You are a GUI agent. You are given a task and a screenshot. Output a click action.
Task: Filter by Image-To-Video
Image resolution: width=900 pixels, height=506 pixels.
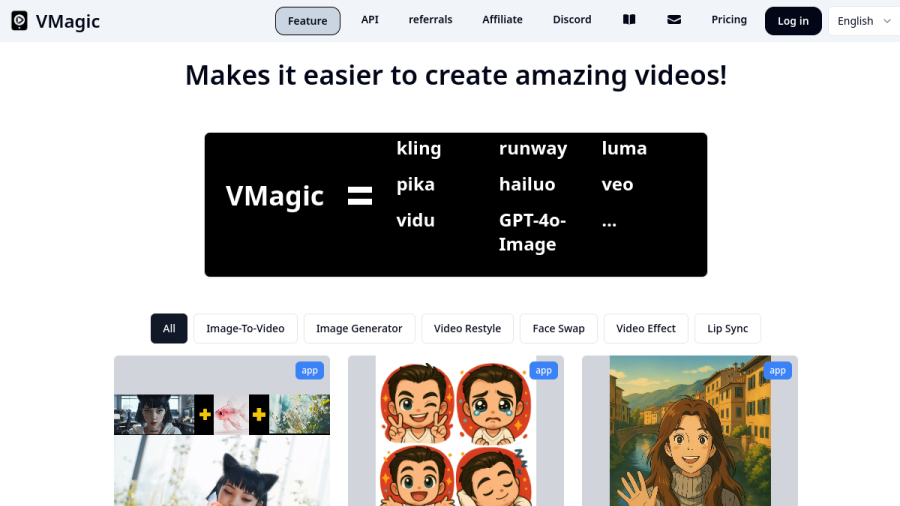[x=245, y=328]
